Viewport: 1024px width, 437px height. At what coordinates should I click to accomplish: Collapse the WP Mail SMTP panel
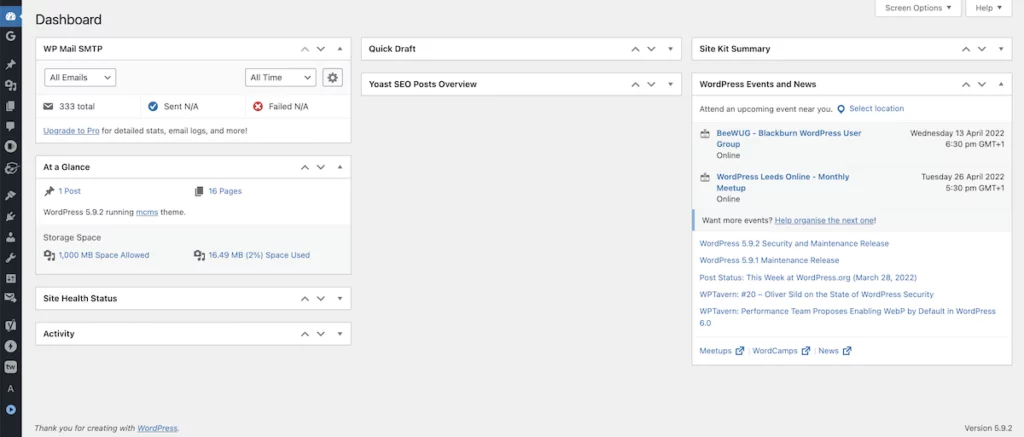340,49
